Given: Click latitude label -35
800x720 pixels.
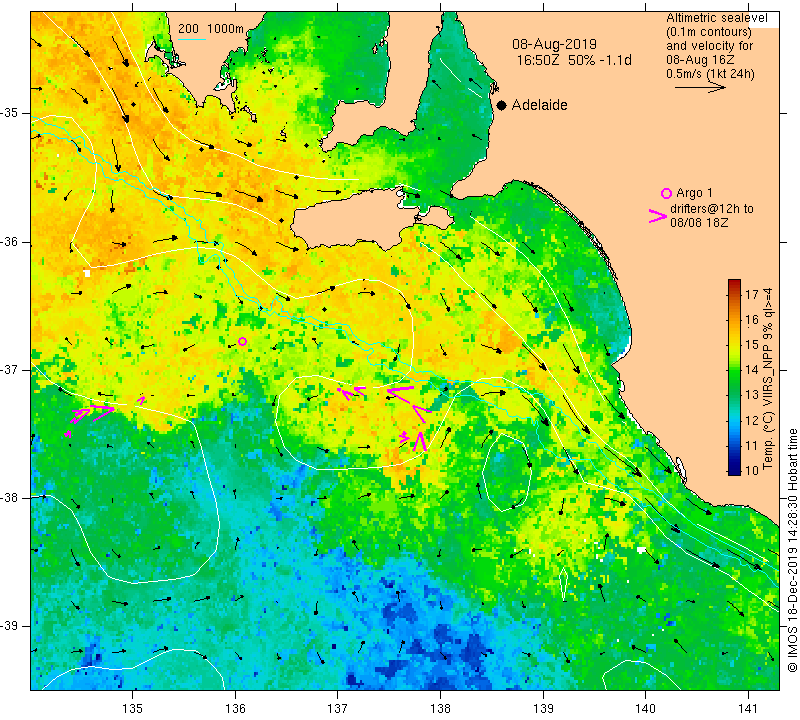Looking at the screenshot, I should click(x=10, y=113).
